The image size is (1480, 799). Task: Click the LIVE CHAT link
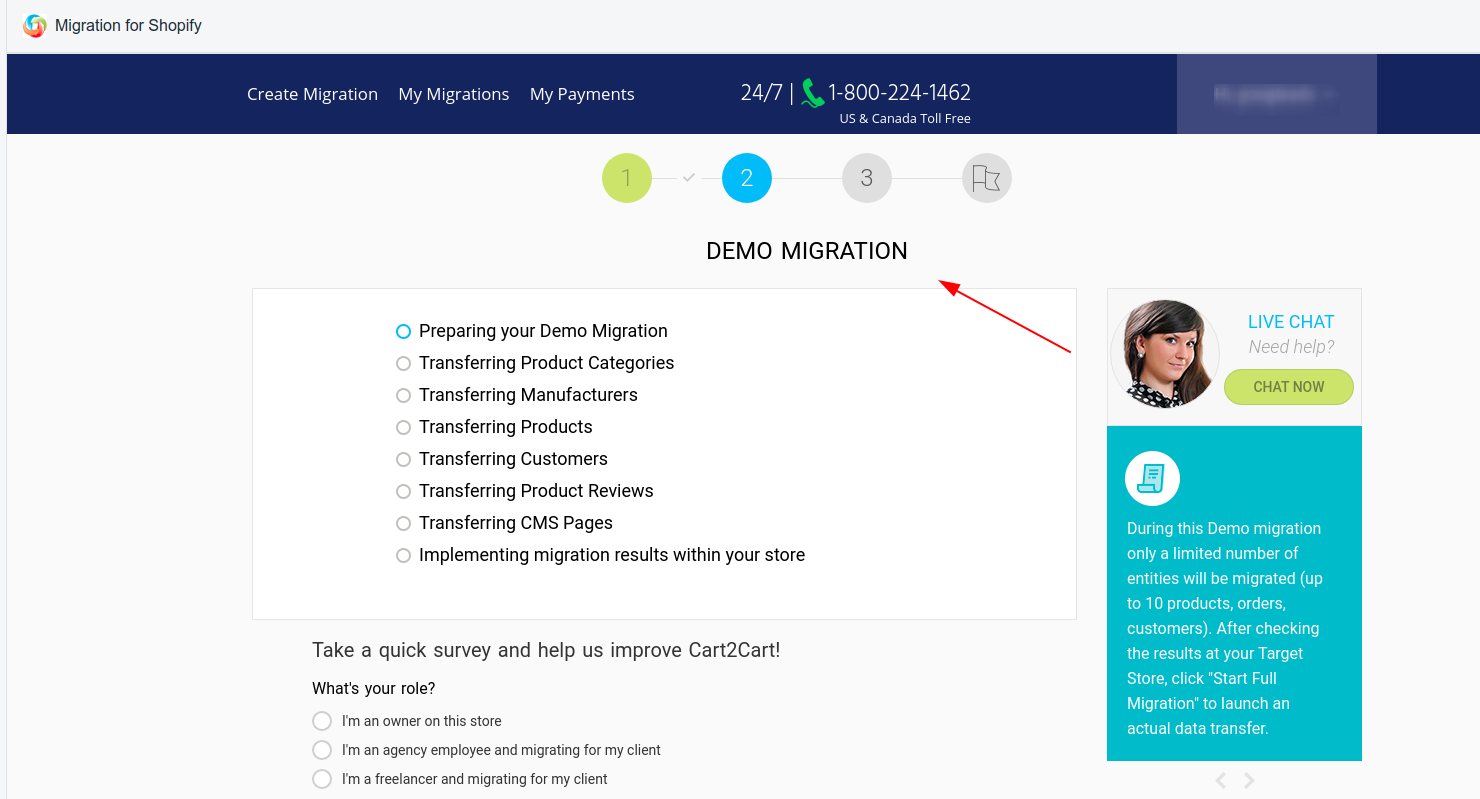point(1291,322)
